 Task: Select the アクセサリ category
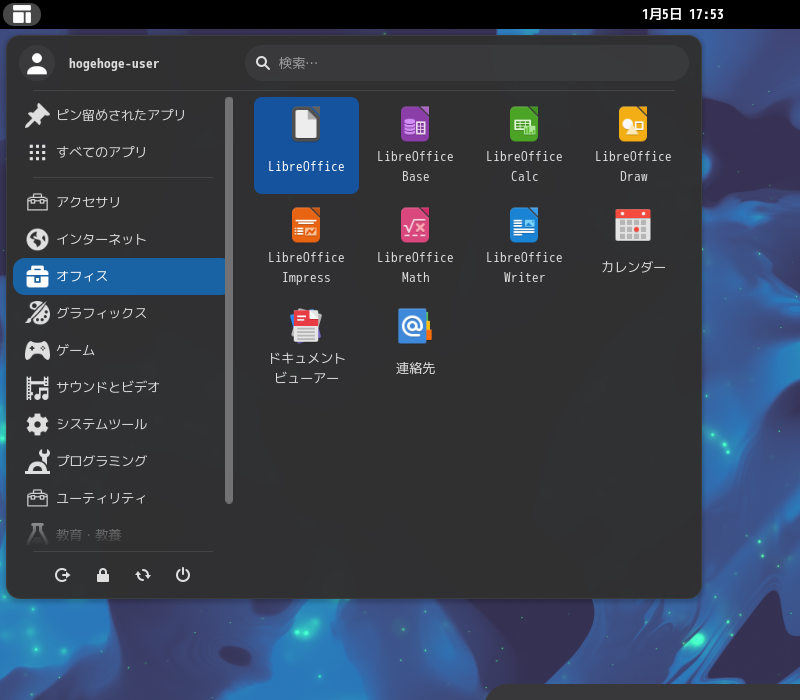[119, 202]
